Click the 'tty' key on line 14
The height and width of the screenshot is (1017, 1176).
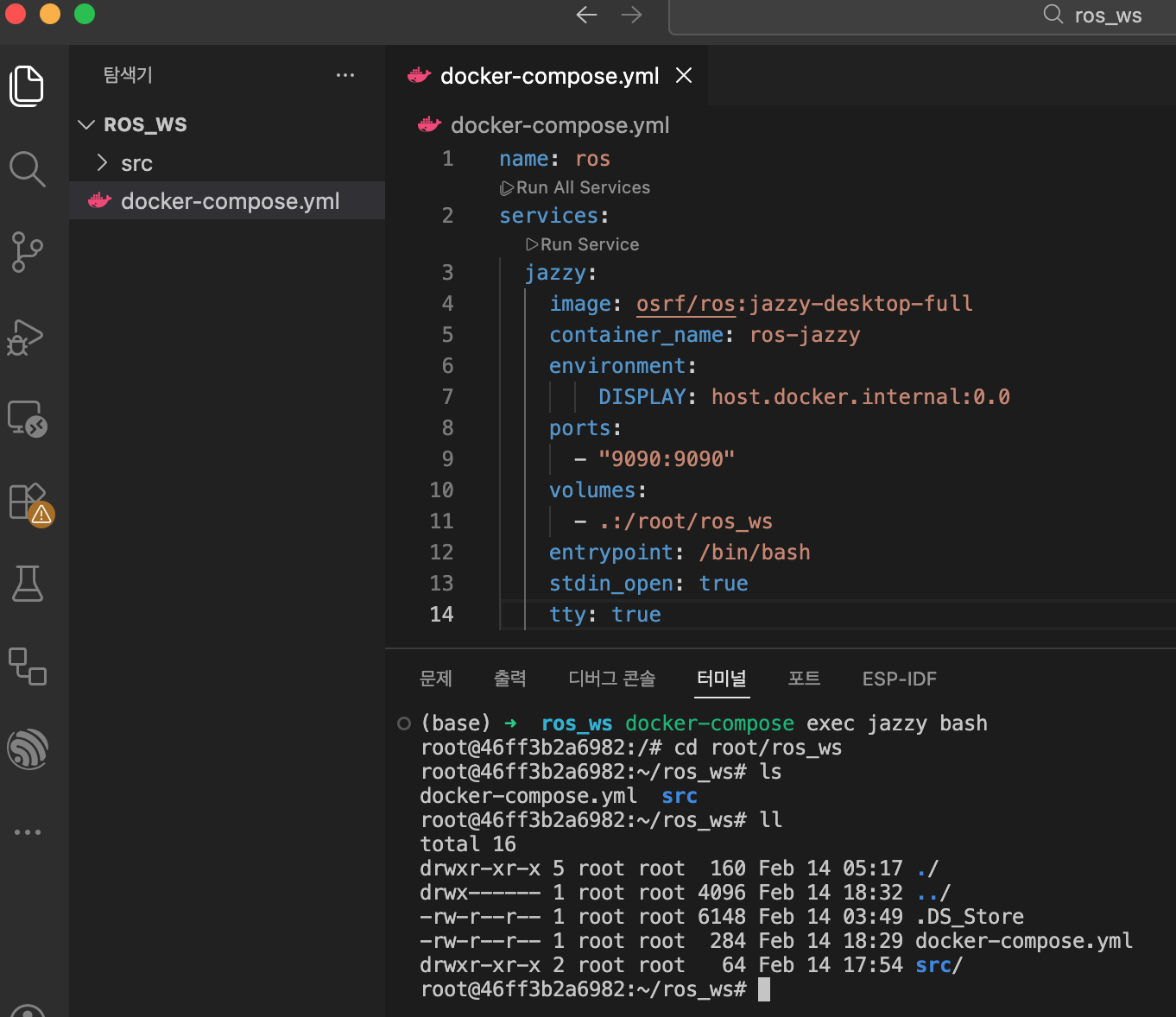point(567,615)
